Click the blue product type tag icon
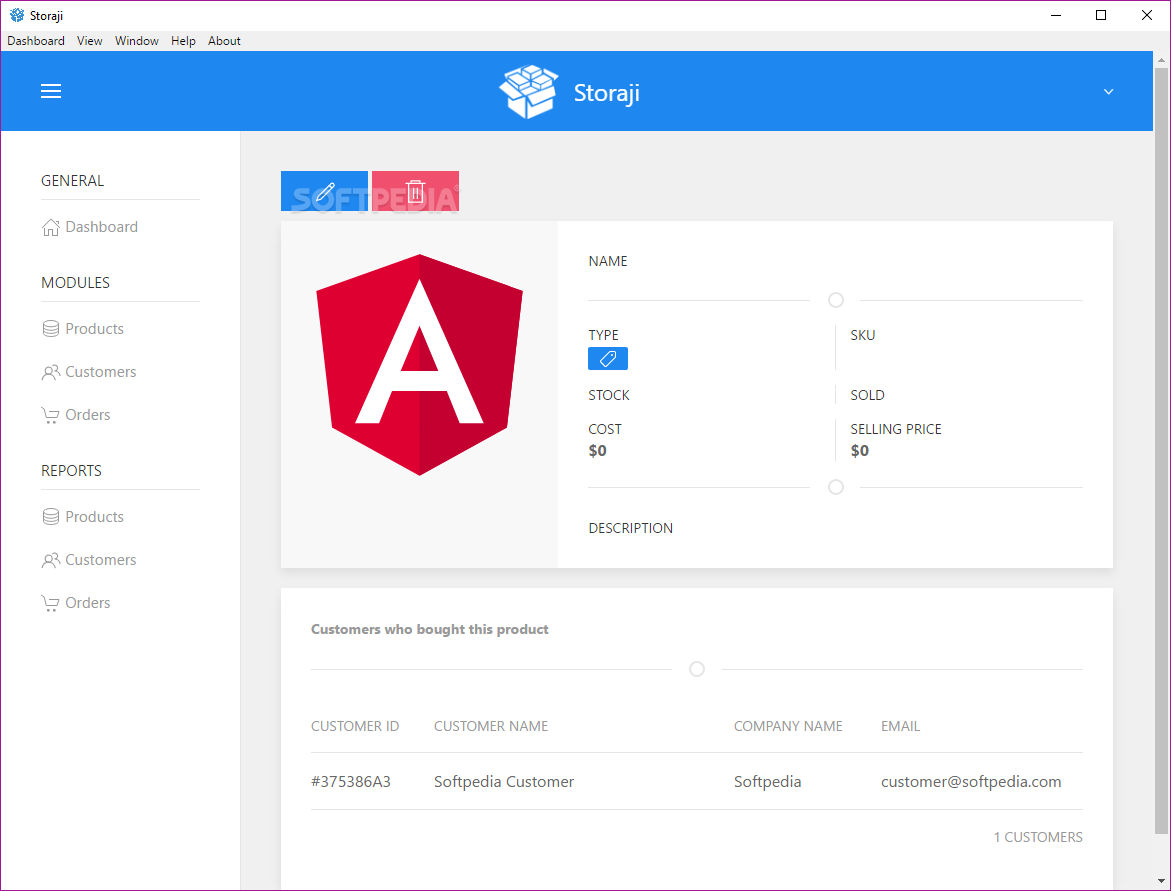Image resolution: width=1171 pixels, height=891 pixels. (x=608, y=358)
